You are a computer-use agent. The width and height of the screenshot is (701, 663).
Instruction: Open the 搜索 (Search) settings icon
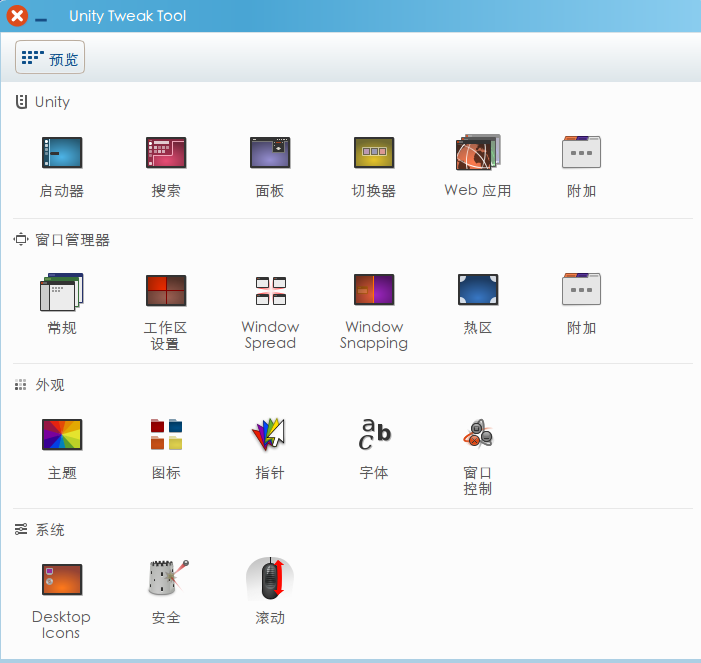coord(166,153)
